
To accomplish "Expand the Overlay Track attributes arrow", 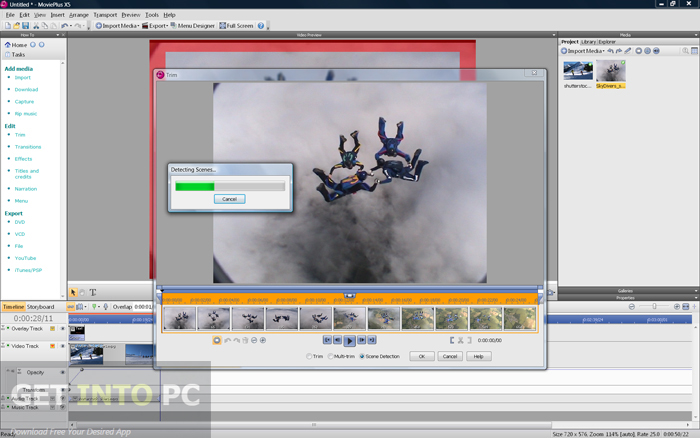I will click(x=52, y=329).
